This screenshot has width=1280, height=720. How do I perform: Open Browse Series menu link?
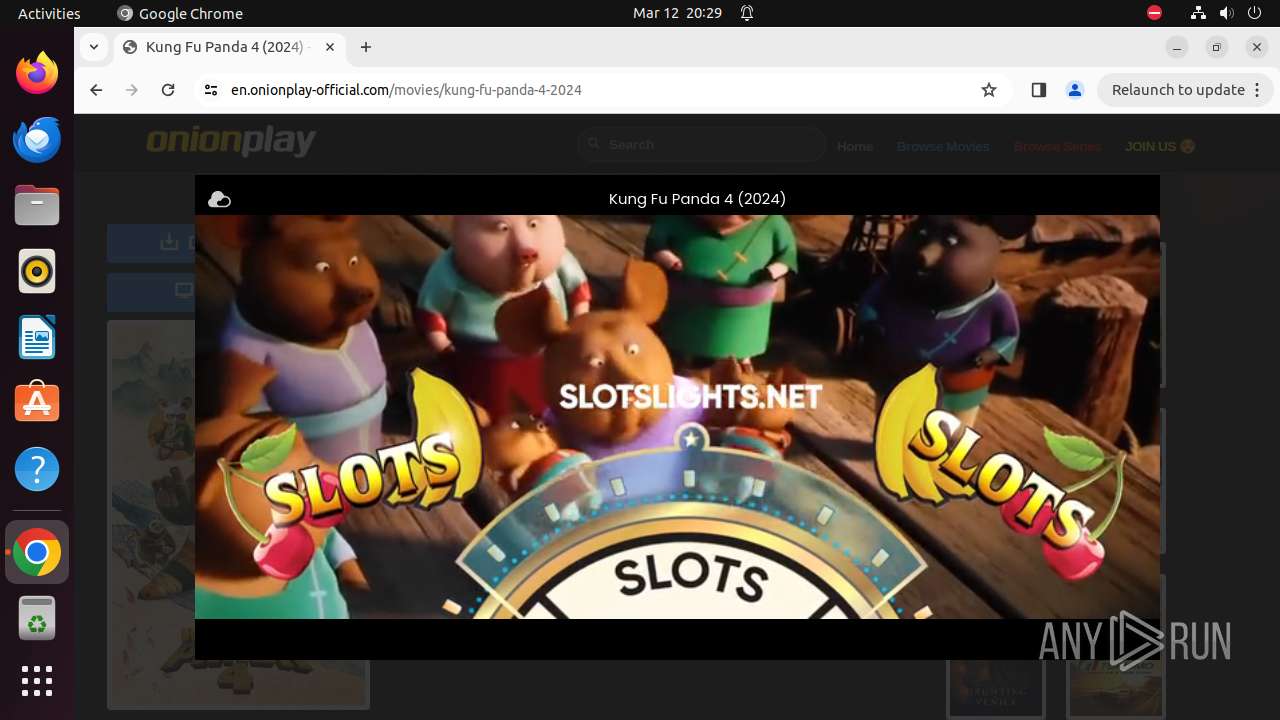pos(1057,146)
